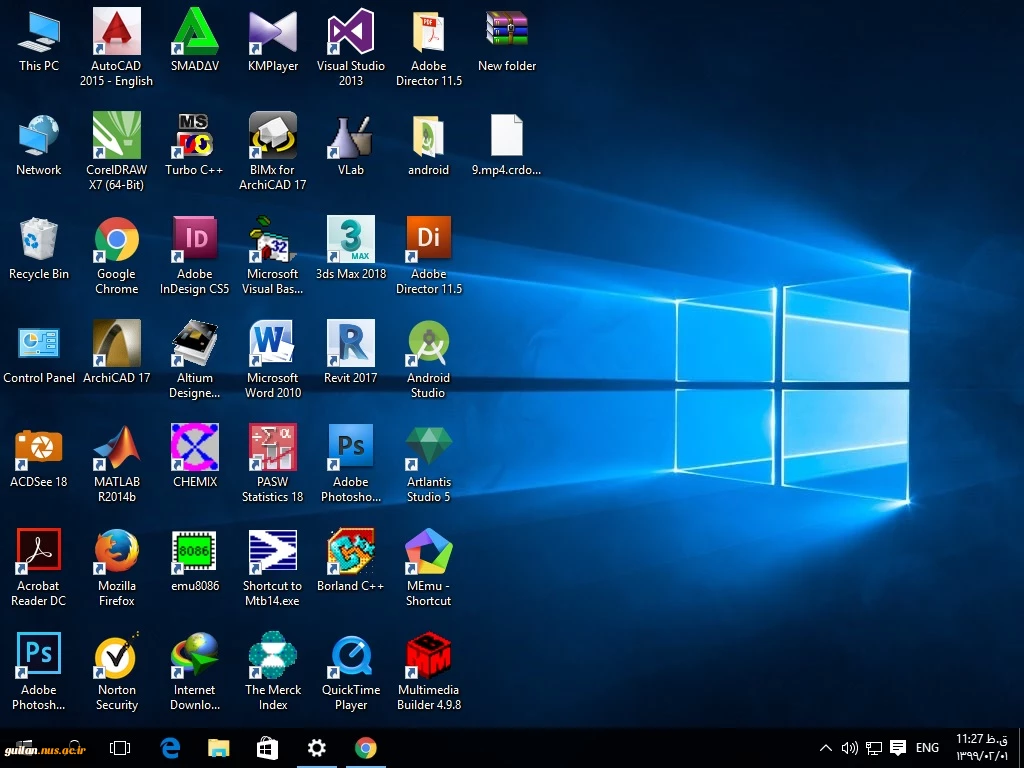Open File Explorer from the taskbar
The width and height of the screenshot is (1024, 768).
pos(219,748)
